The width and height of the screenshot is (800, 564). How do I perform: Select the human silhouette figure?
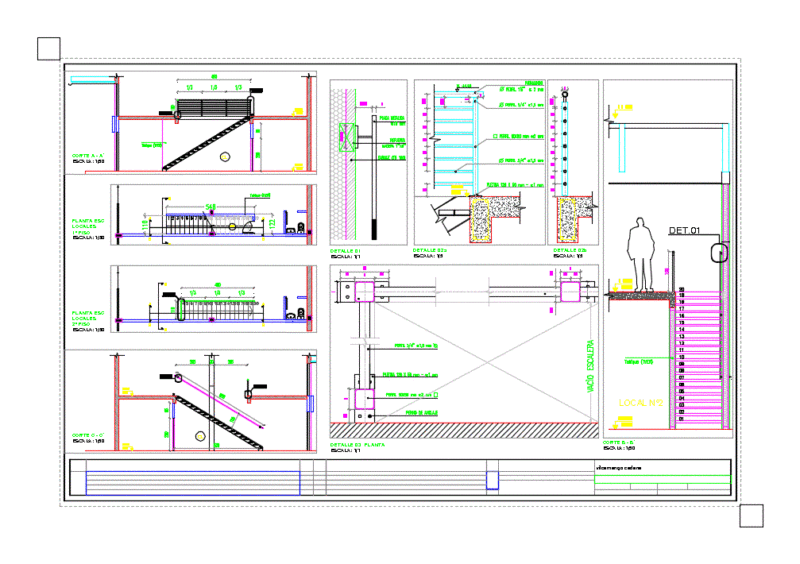(x=641, y=254)
